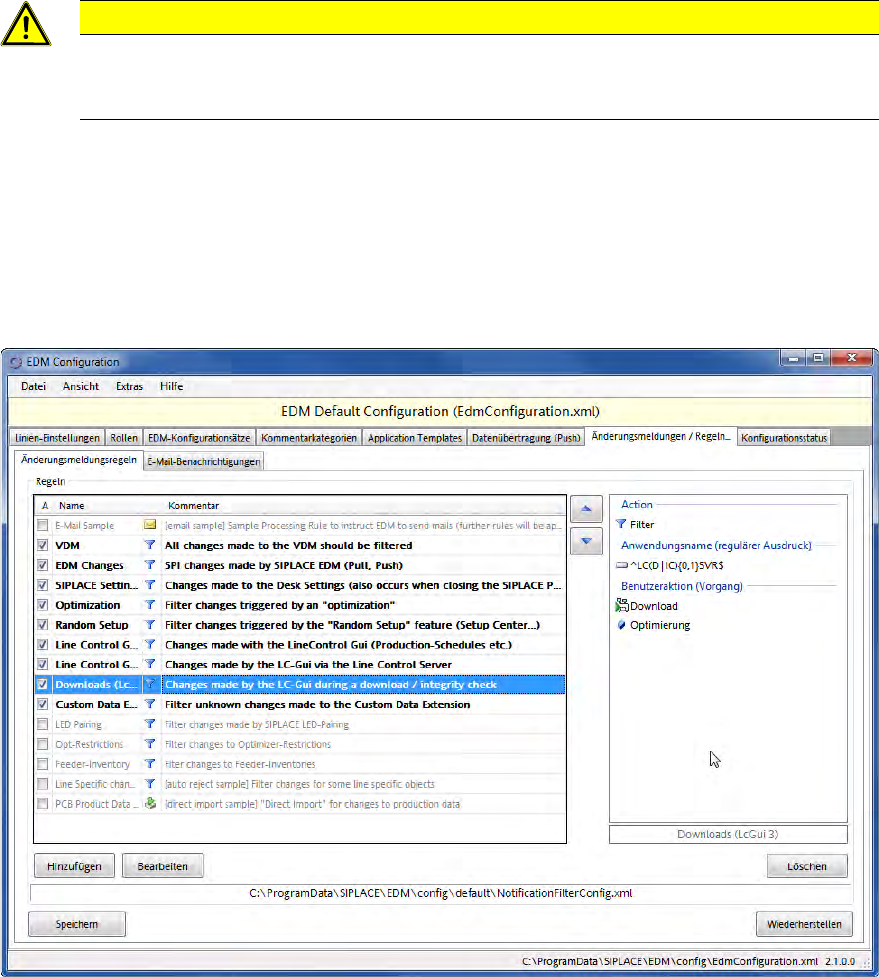
Task: Toggle the Random Setup rule checkbox
Action: [42, 625]
